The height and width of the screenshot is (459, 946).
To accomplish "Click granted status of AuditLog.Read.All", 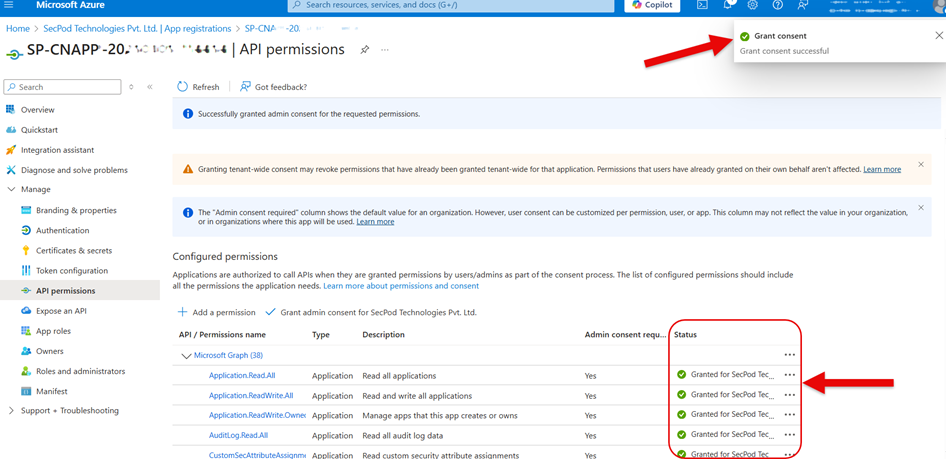I will (725, 435).
